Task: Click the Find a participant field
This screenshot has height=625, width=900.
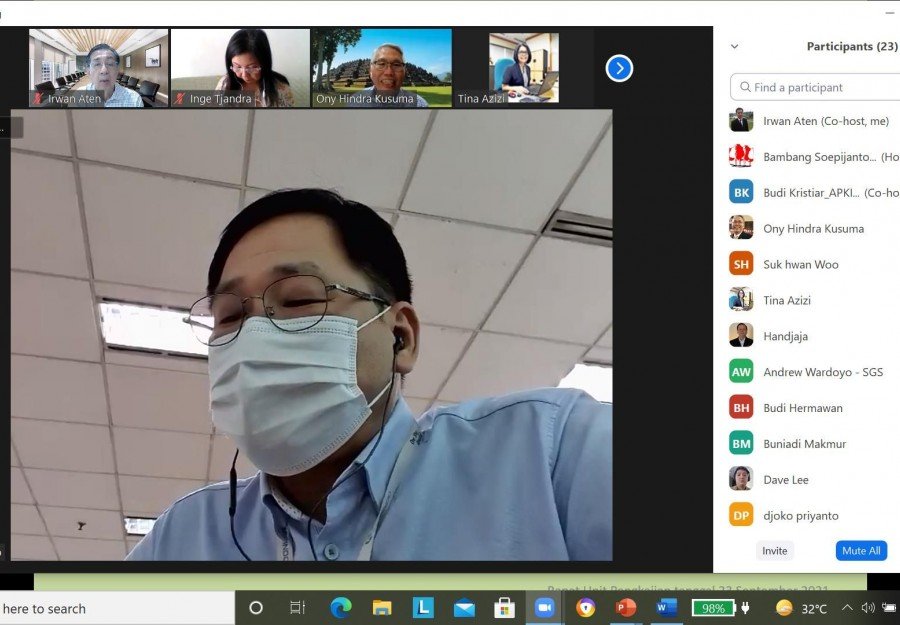Action: 814,87
